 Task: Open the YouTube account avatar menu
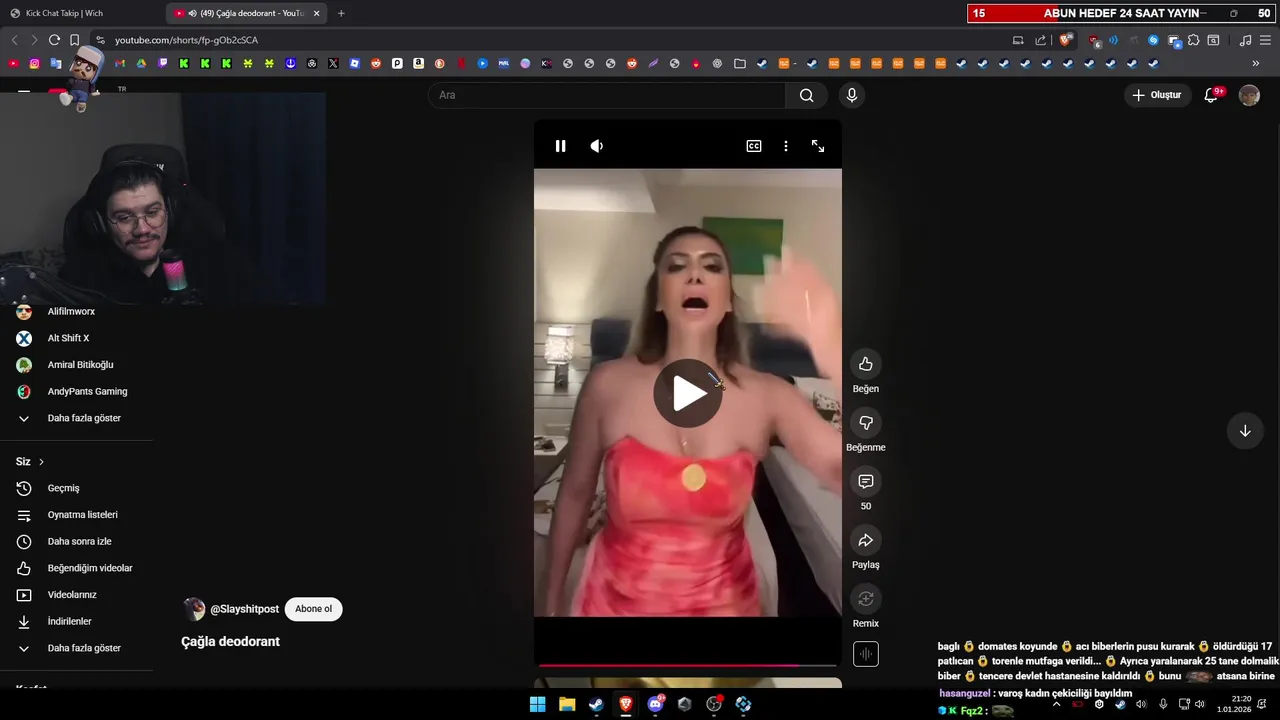pos(1249,95)
